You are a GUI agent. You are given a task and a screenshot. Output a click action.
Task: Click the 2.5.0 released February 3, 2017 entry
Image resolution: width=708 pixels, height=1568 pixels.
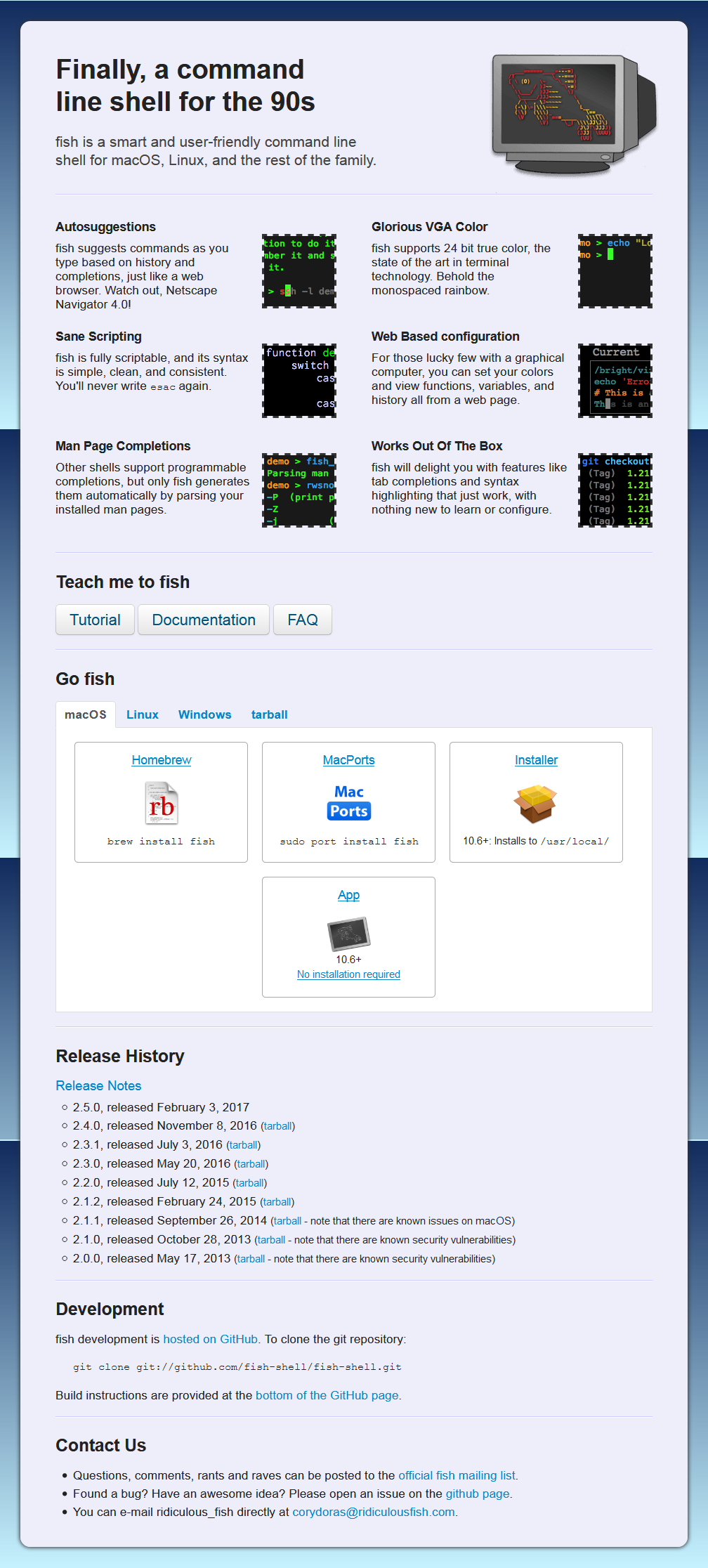pyautogui.click(x=161, y=1107)
